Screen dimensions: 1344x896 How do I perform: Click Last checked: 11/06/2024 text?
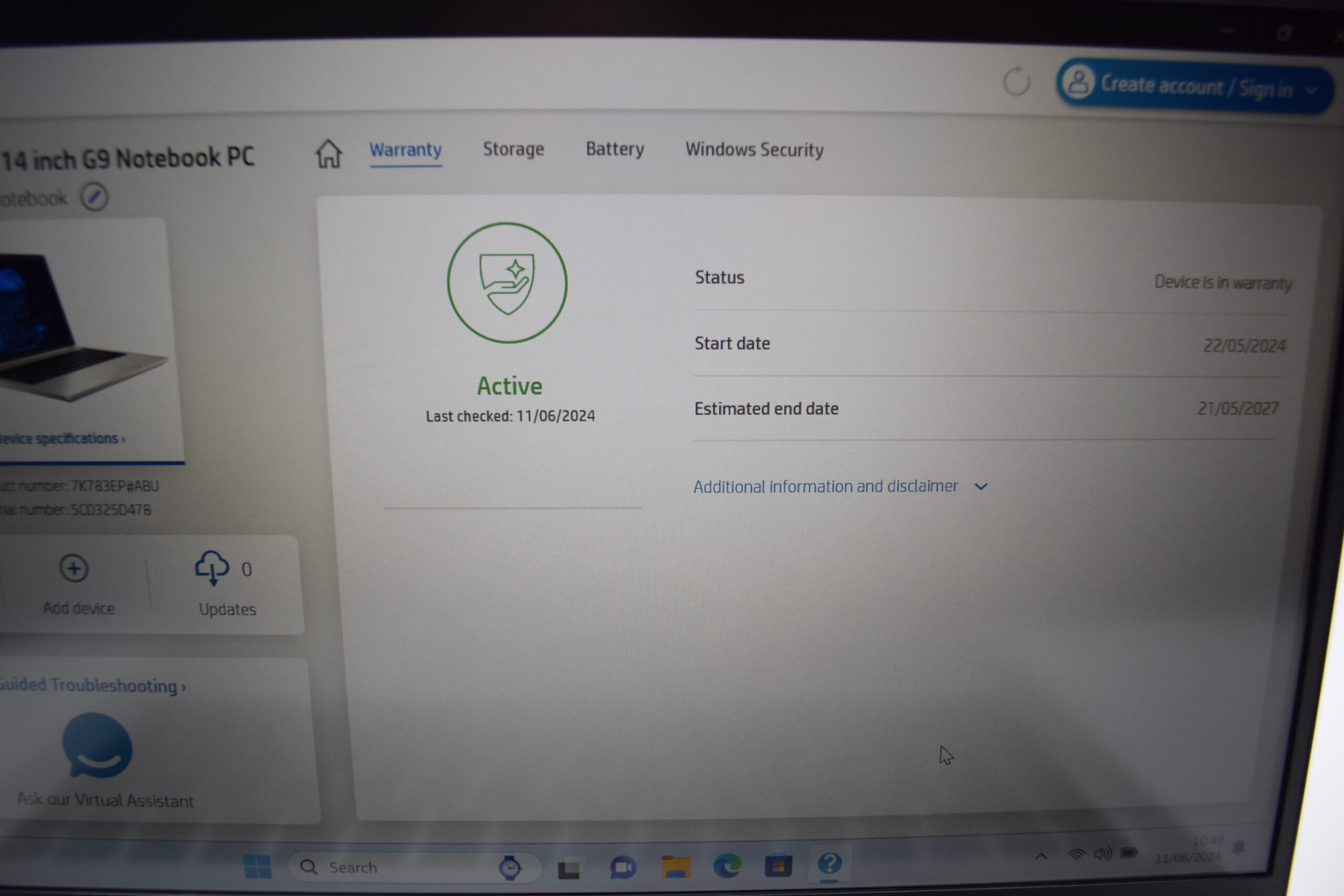510,416
